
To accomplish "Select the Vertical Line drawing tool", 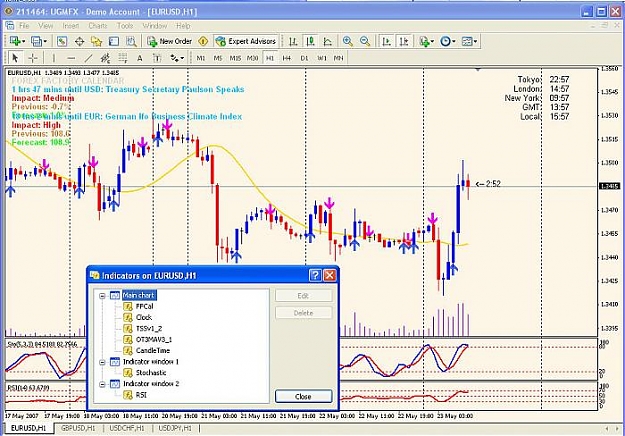I will point(53,58).
